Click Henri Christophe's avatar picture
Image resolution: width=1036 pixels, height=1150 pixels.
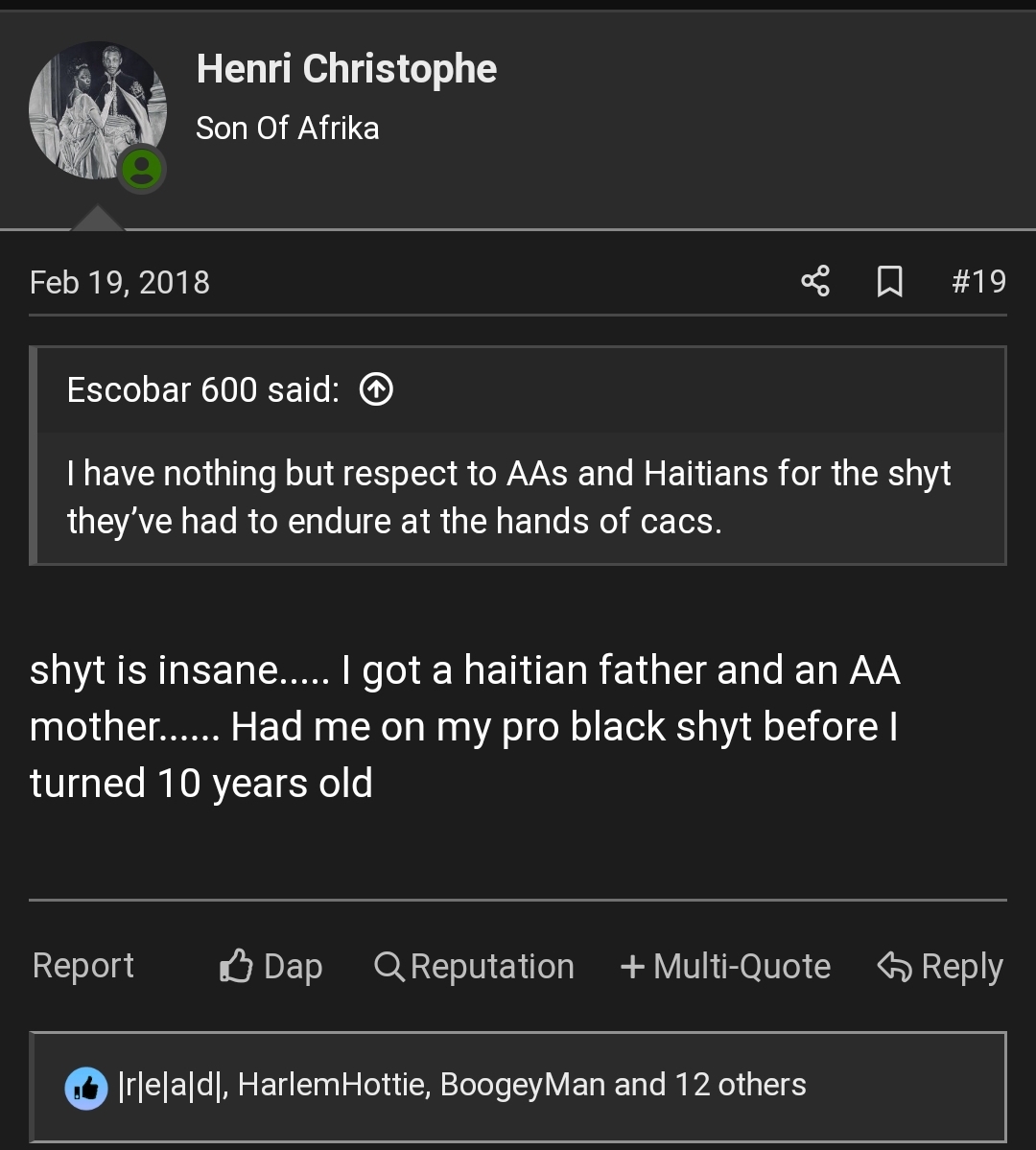(x=94, y=107)
